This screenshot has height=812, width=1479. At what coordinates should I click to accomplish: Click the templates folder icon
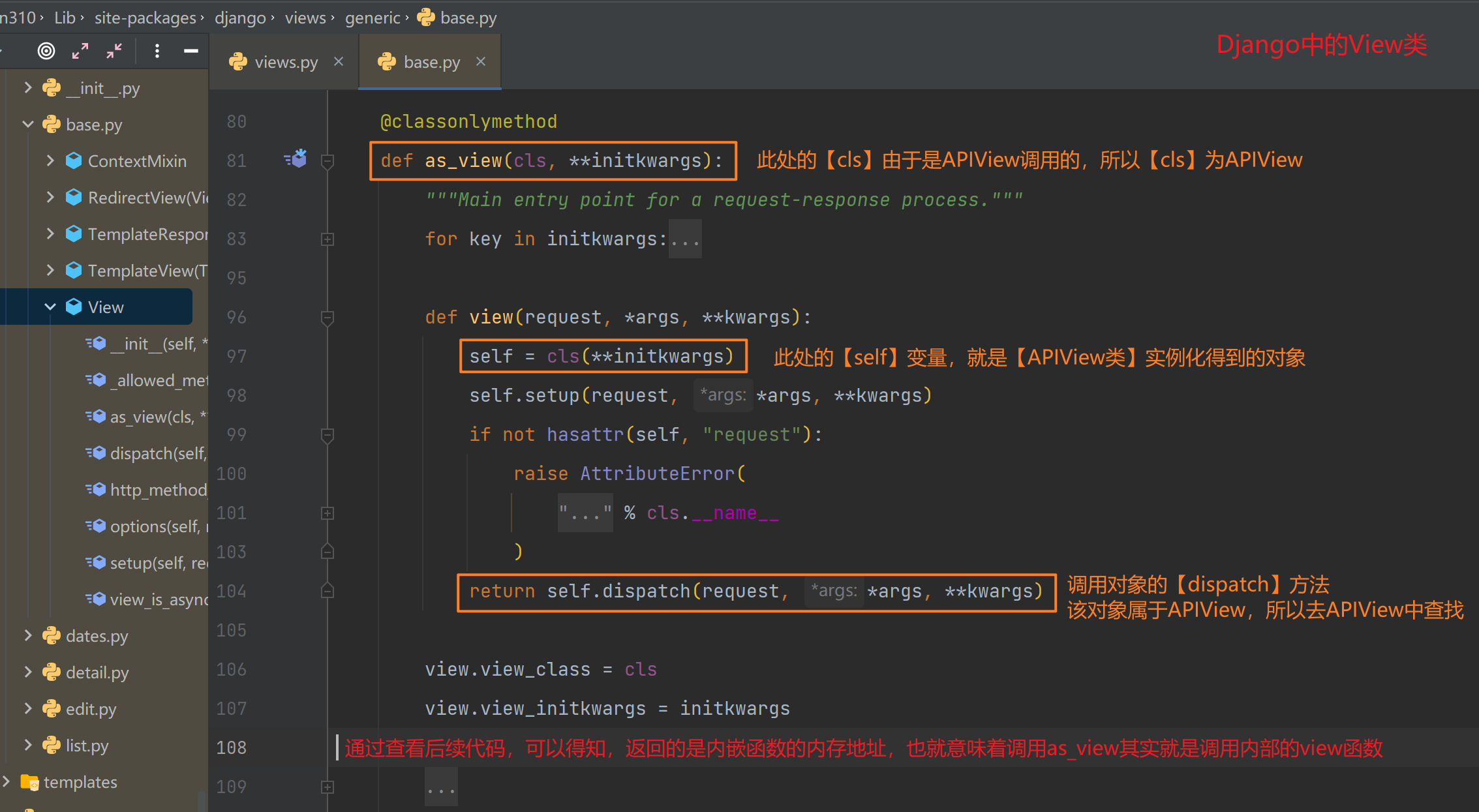coord(29,781)
